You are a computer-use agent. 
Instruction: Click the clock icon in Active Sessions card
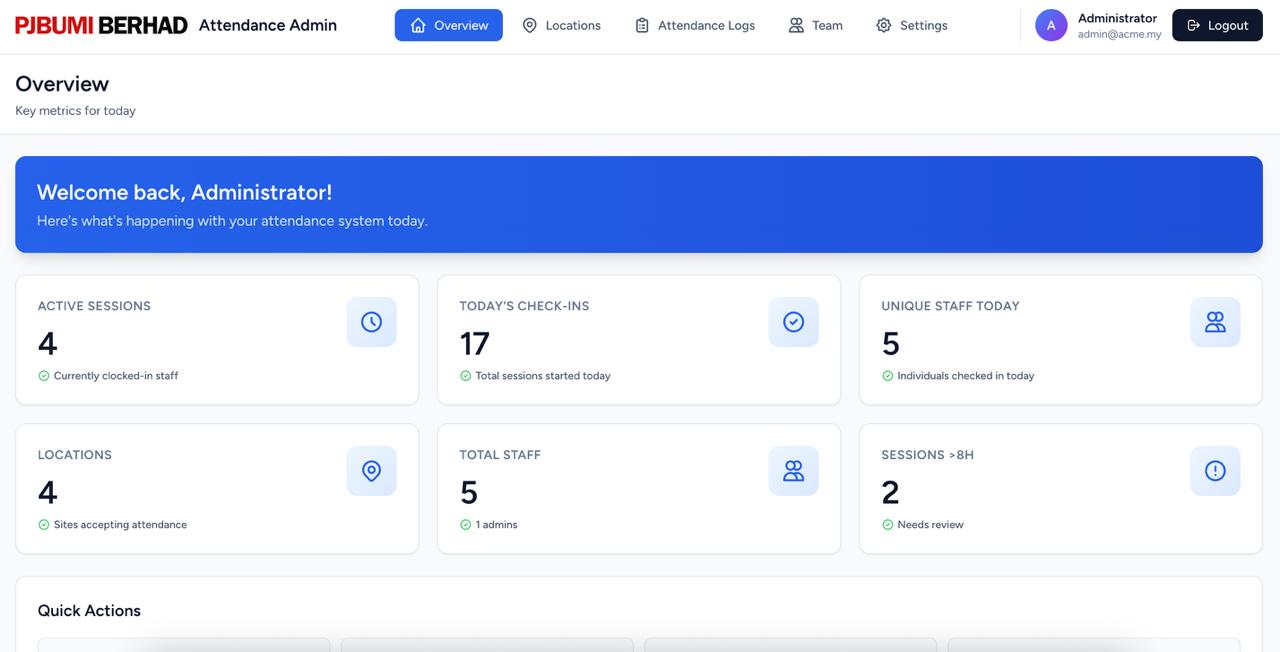point(371,322)
